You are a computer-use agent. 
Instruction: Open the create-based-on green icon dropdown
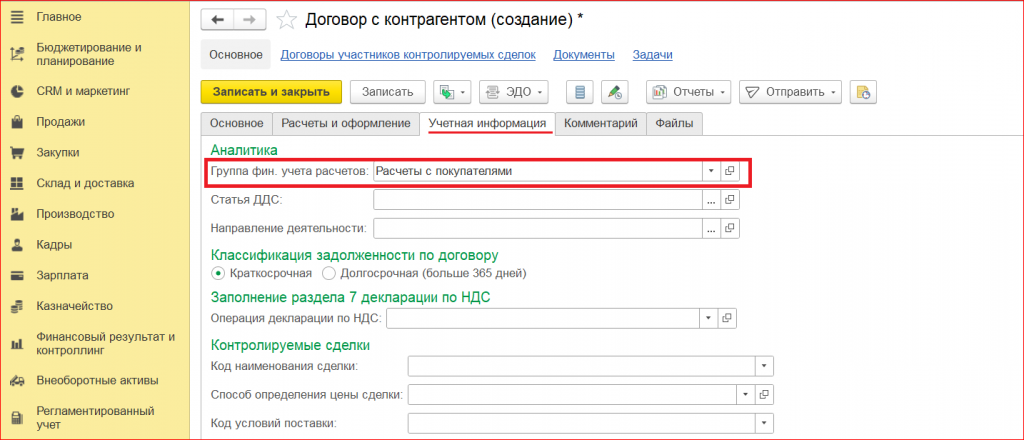click(452, 92)
